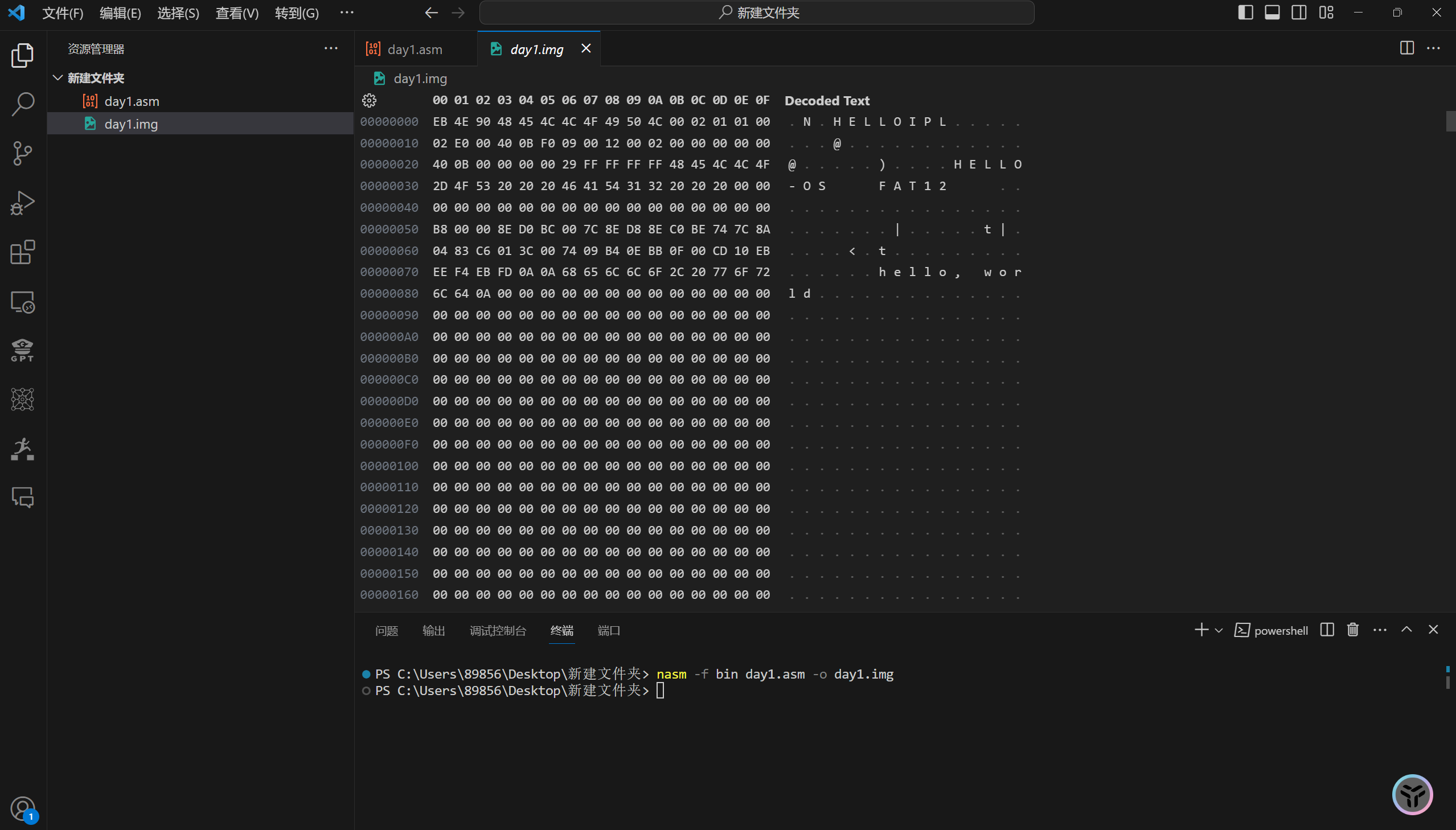Open the launch profile dropdown arrow

[x=1219, y=631]
